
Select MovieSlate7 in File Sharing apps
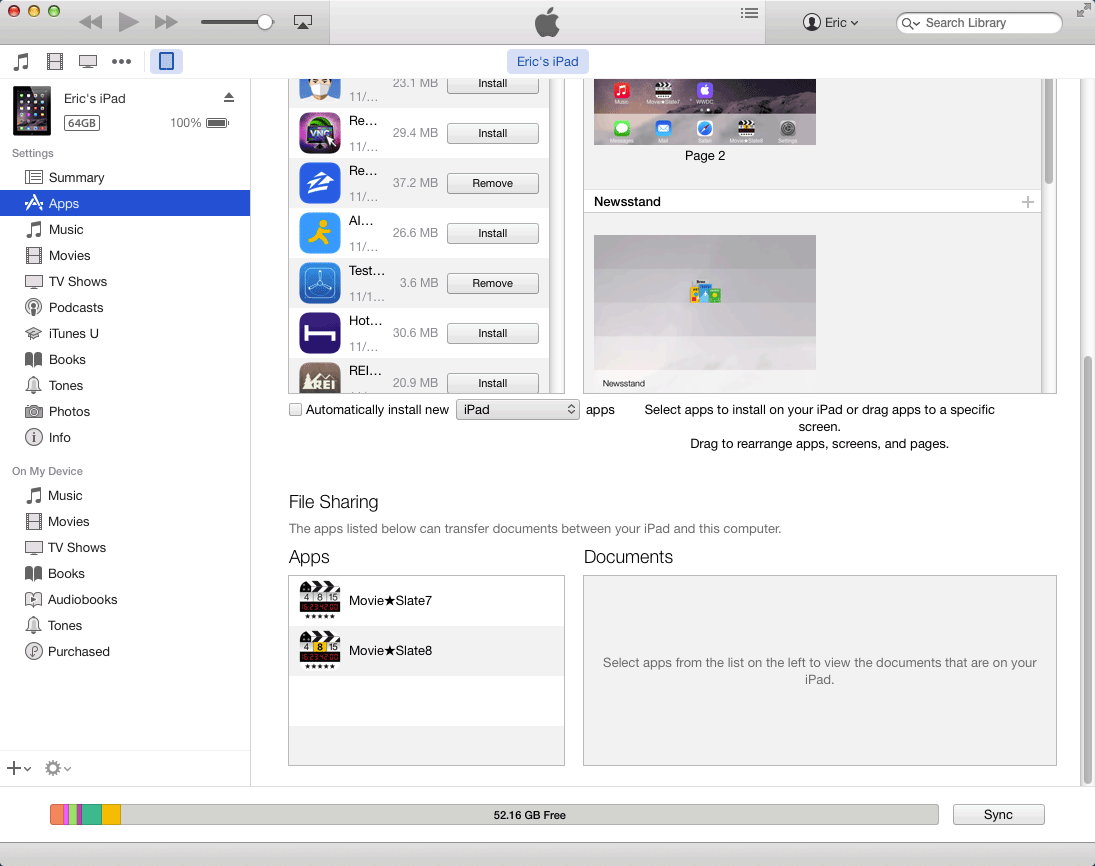coord(390,601)
